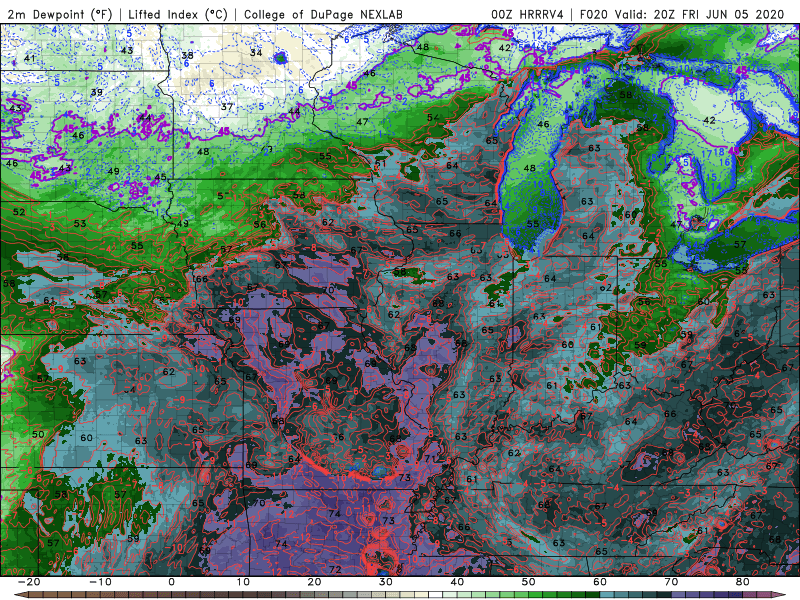Click the -10 label on the color scale

(100, 582)
